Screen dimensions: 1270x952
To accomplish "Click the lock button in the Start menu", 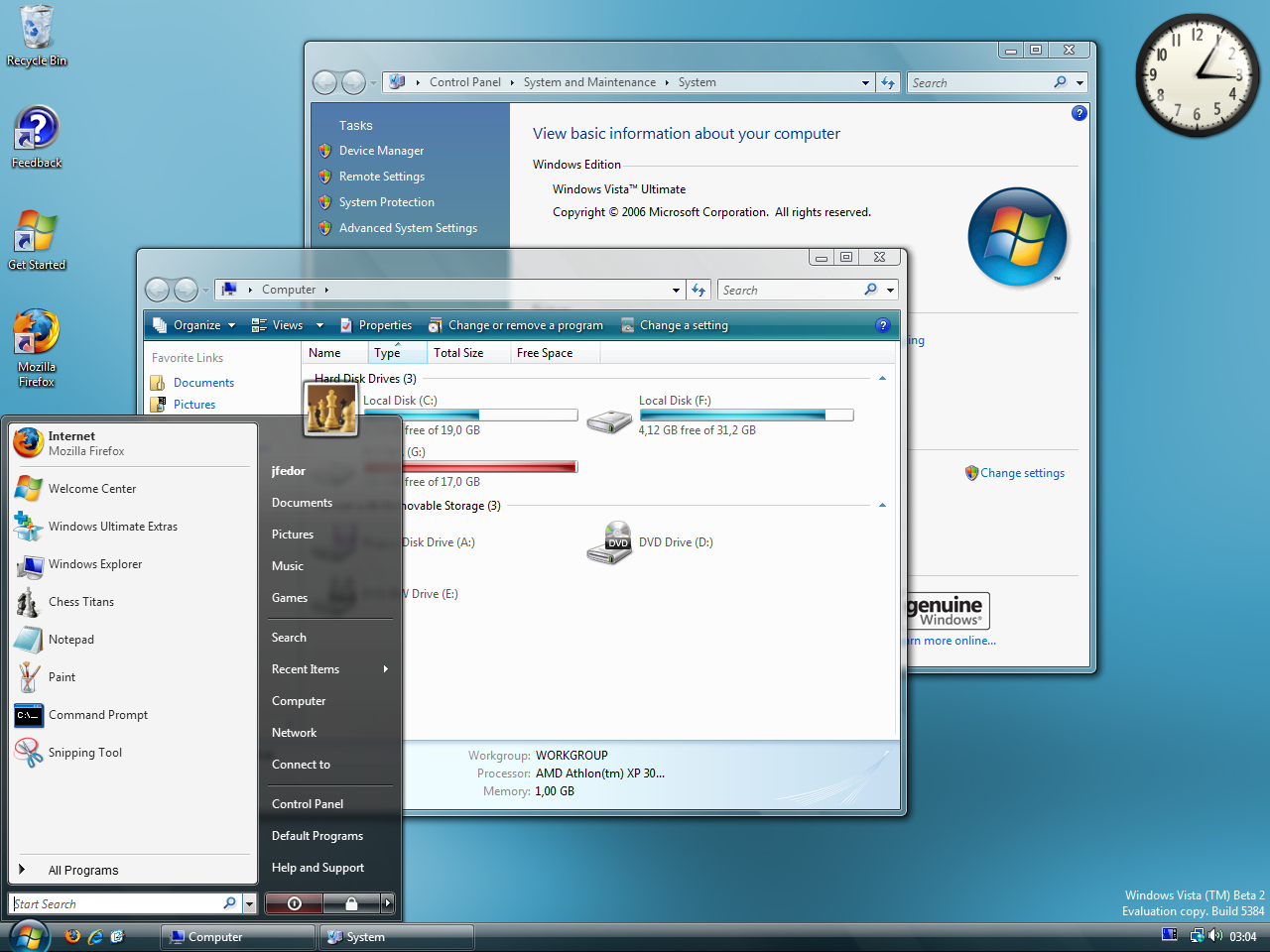I will pos(351,903).
